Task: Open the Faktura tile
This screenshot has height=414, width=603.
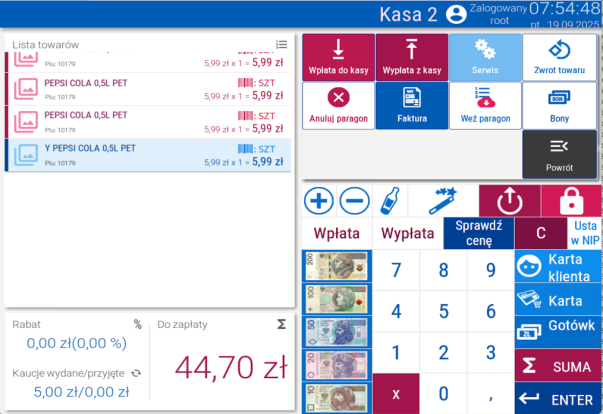Action: click(x=412, y=105)
